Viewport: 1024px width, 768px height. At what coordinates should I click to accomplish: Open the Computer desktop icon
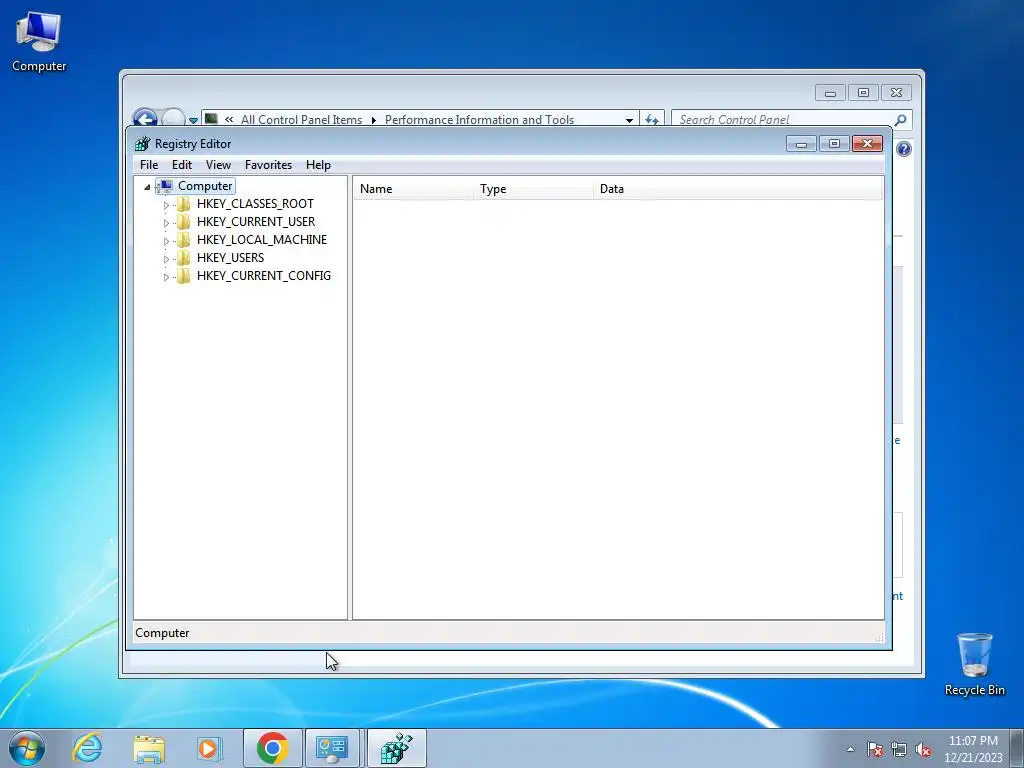coord(39,41)
